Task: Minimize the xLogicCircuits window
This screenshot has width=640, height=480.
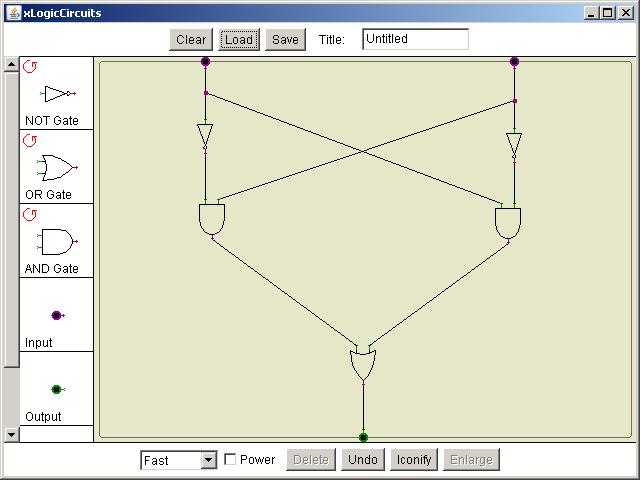Action: [x=591, y=13]
